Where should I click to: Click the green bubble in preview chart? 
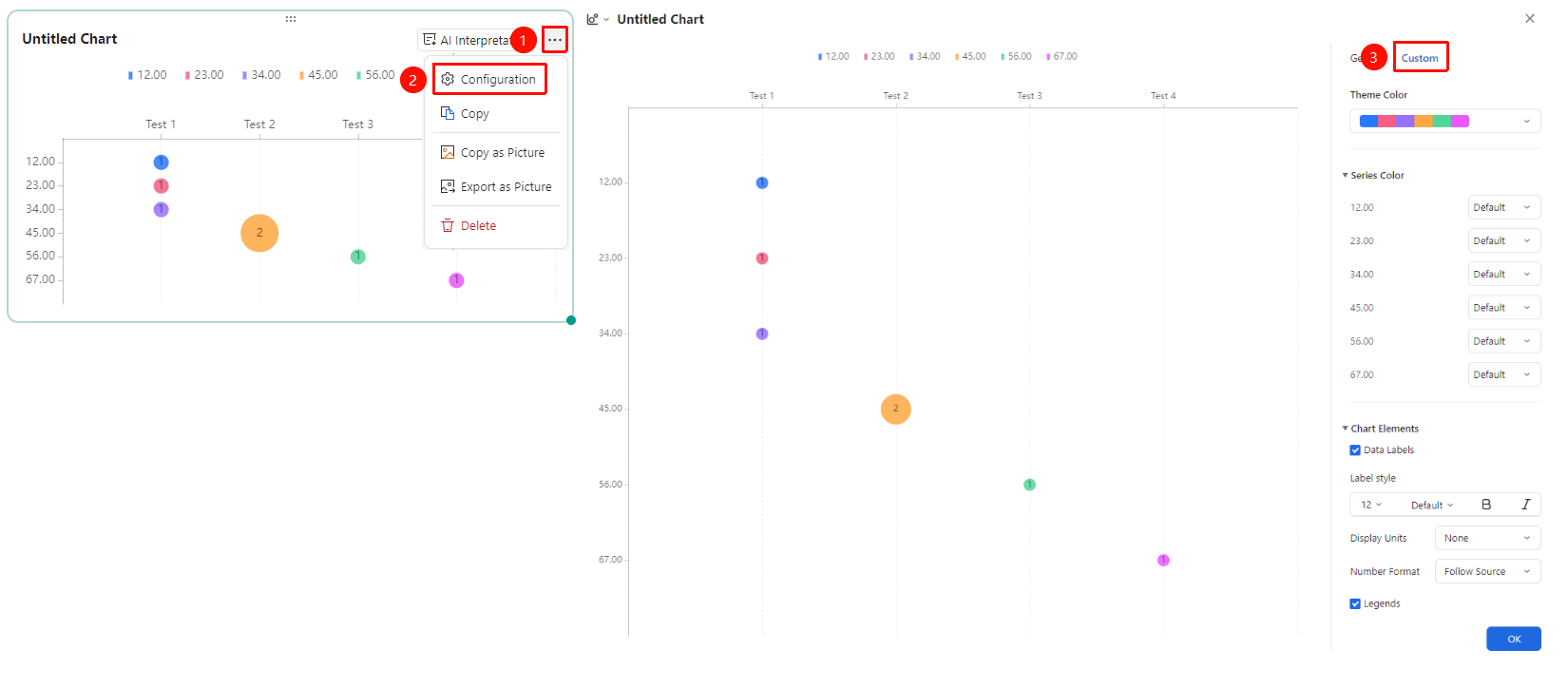(x=1029, y=485)
